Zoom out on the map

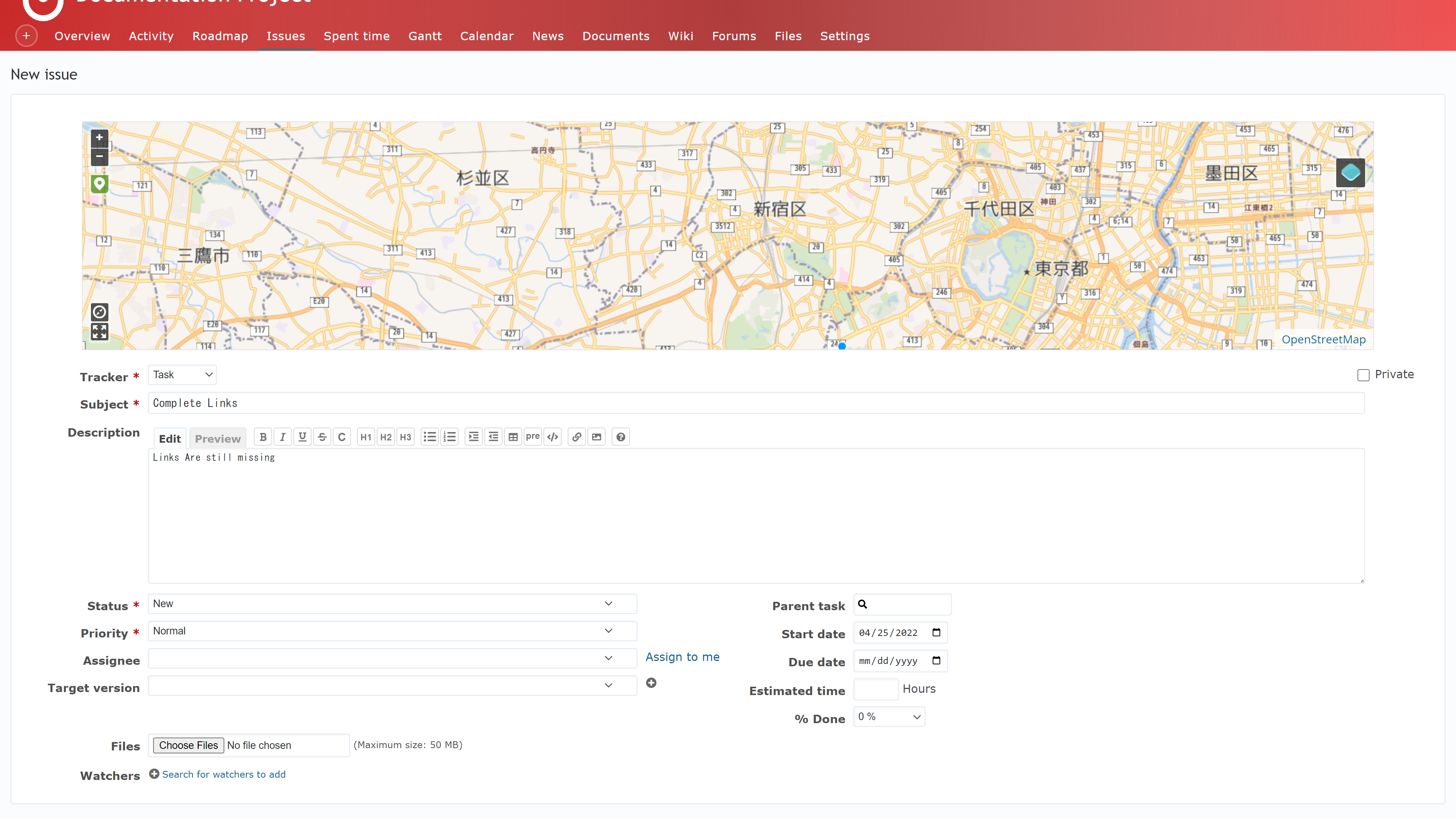coord(99,157)
